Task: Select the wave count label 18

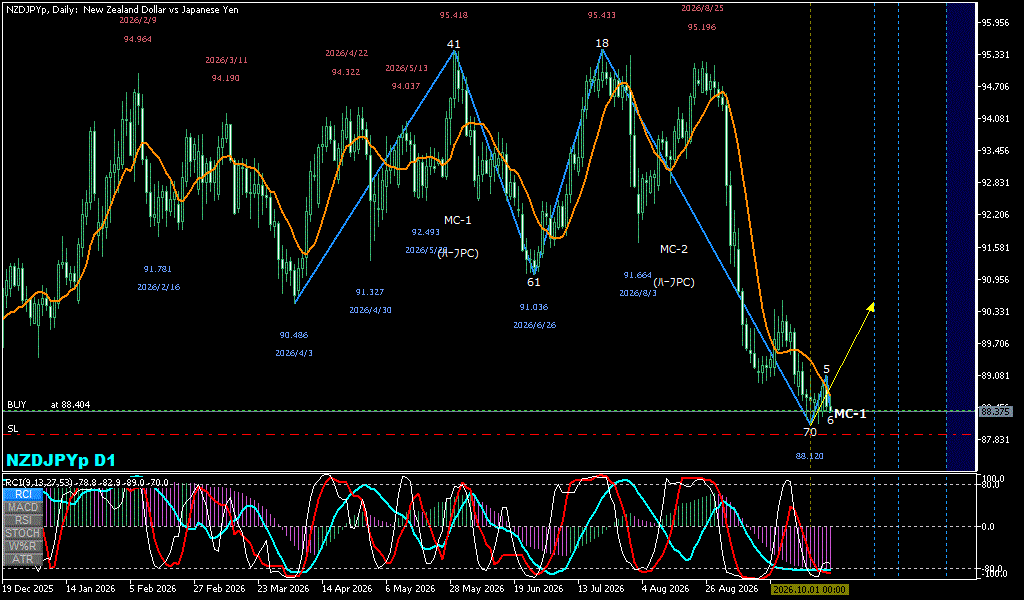Action: coord(601,43)
